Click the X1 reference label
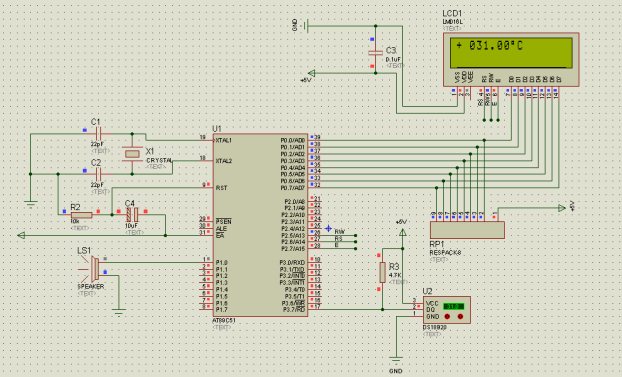 150,151
